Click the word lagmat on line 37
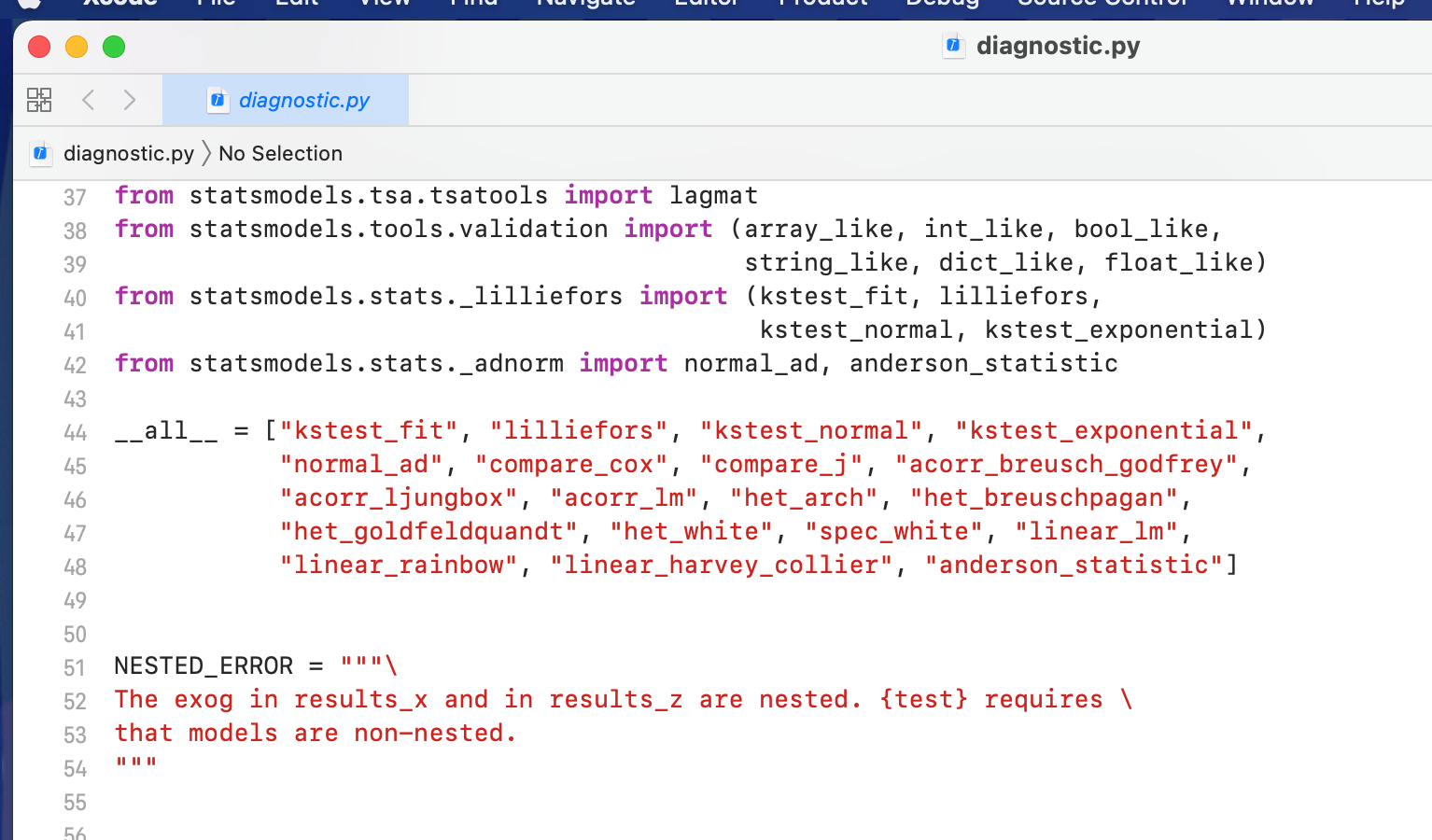The height and width of the screenshot is (840, 1432). [x=712, y=195]
